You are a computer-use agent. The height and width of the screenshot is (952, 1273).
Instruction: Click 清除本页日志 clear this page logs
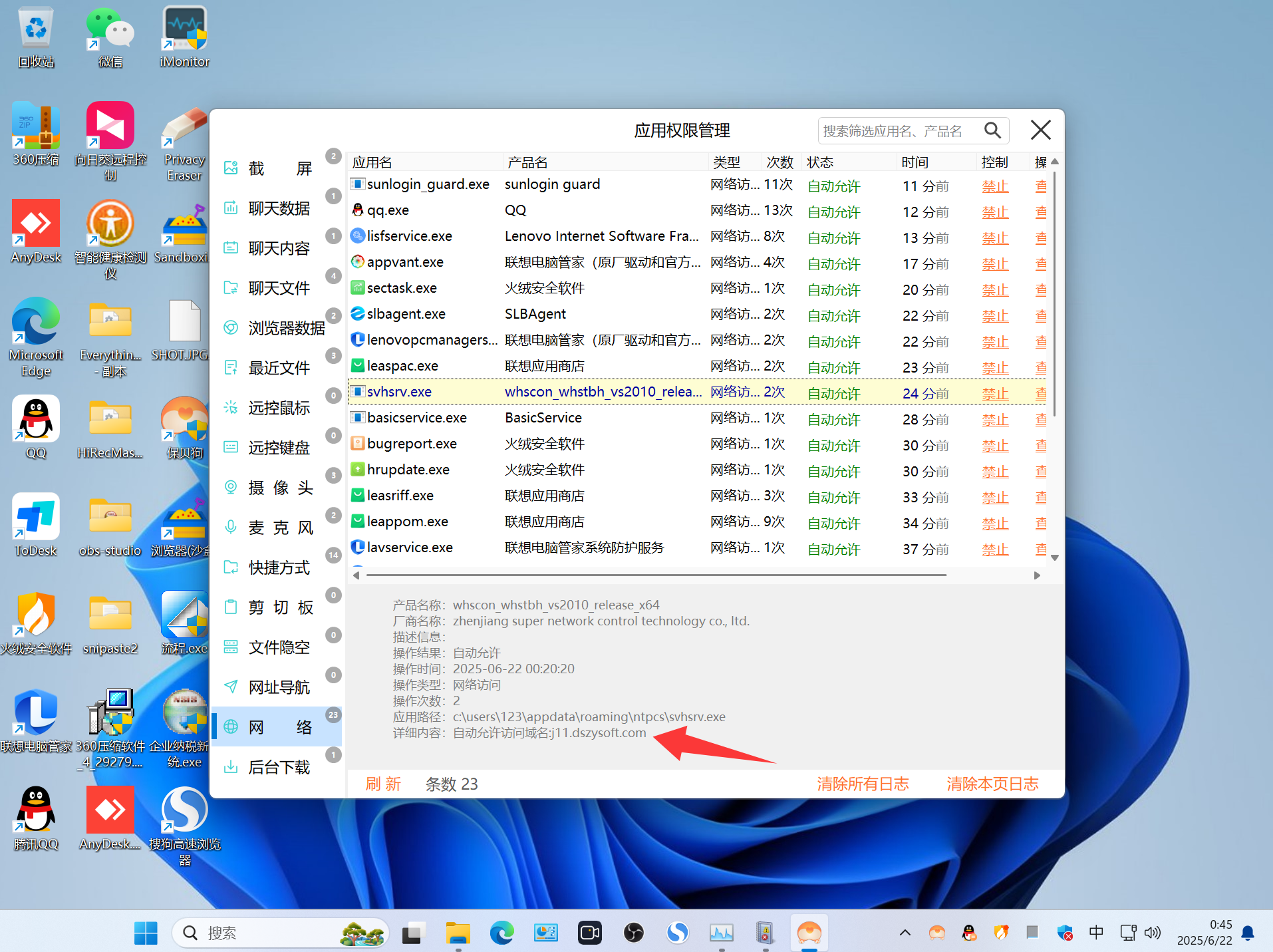pos(992,784)
